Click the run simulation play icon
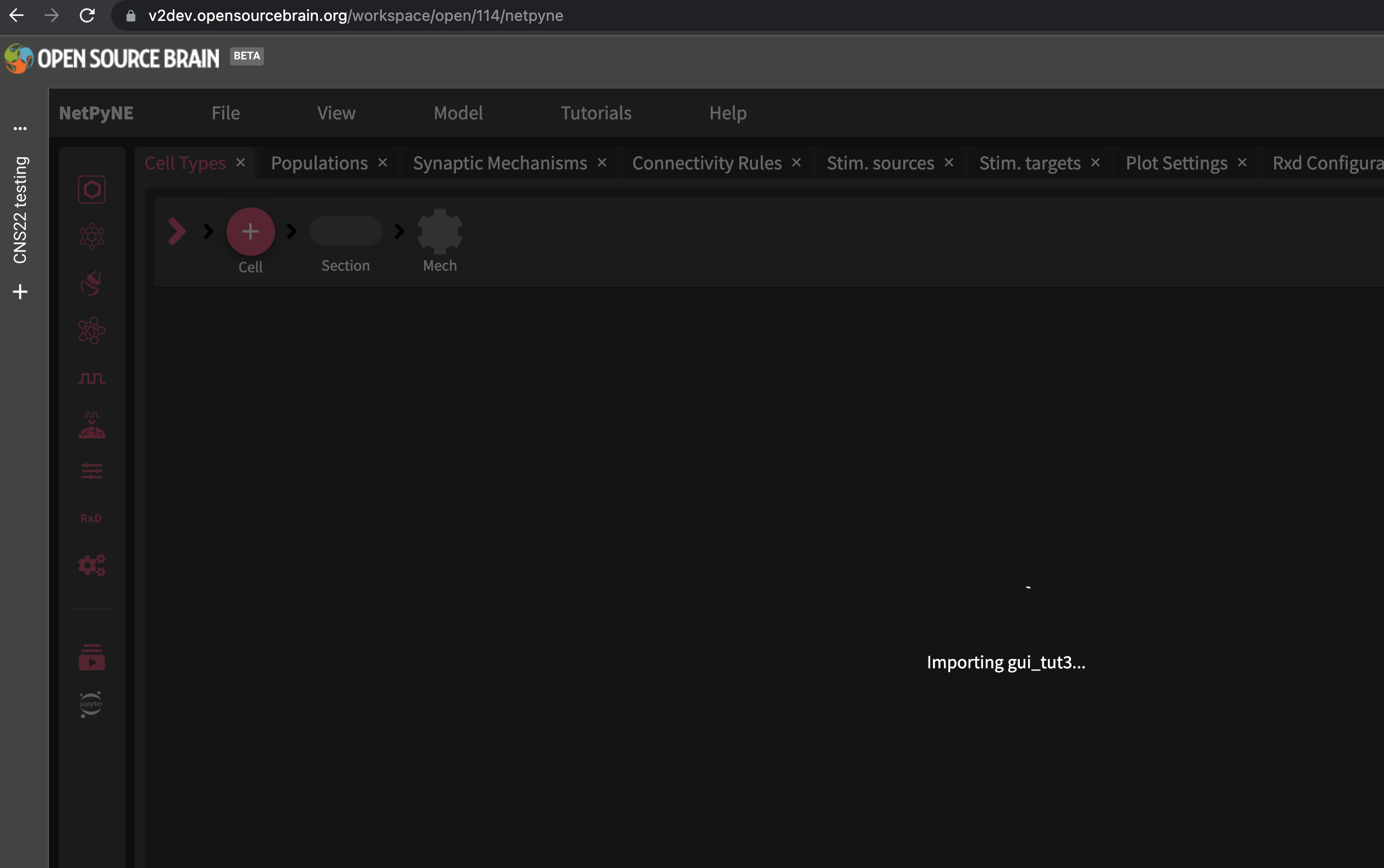 click(x=92, y=658)
